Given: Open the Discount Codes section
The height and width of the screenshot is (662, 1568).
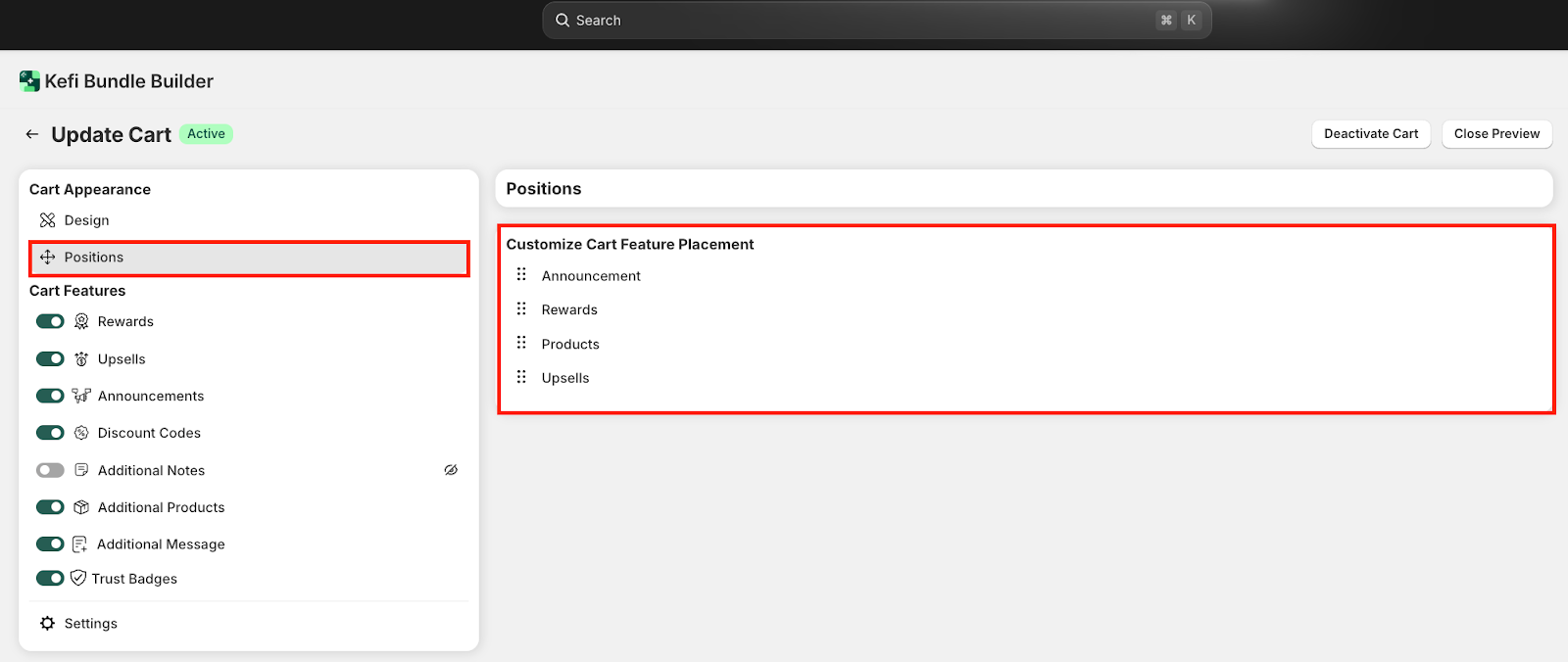Looking at the screenshot, I should tap(149, 433).
